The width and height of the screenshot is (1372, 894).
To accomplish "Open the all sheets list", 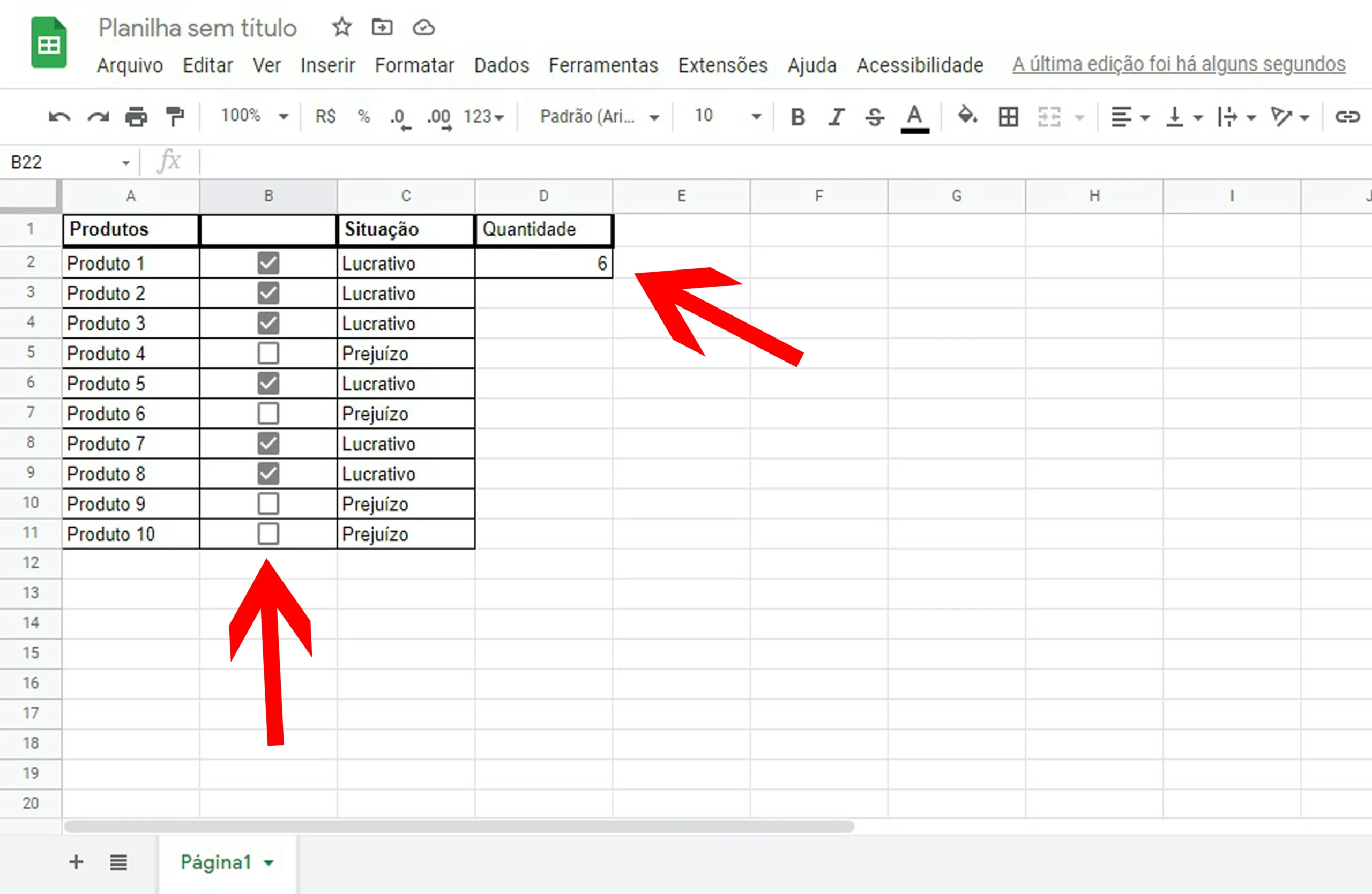I will tap(118, 862).
